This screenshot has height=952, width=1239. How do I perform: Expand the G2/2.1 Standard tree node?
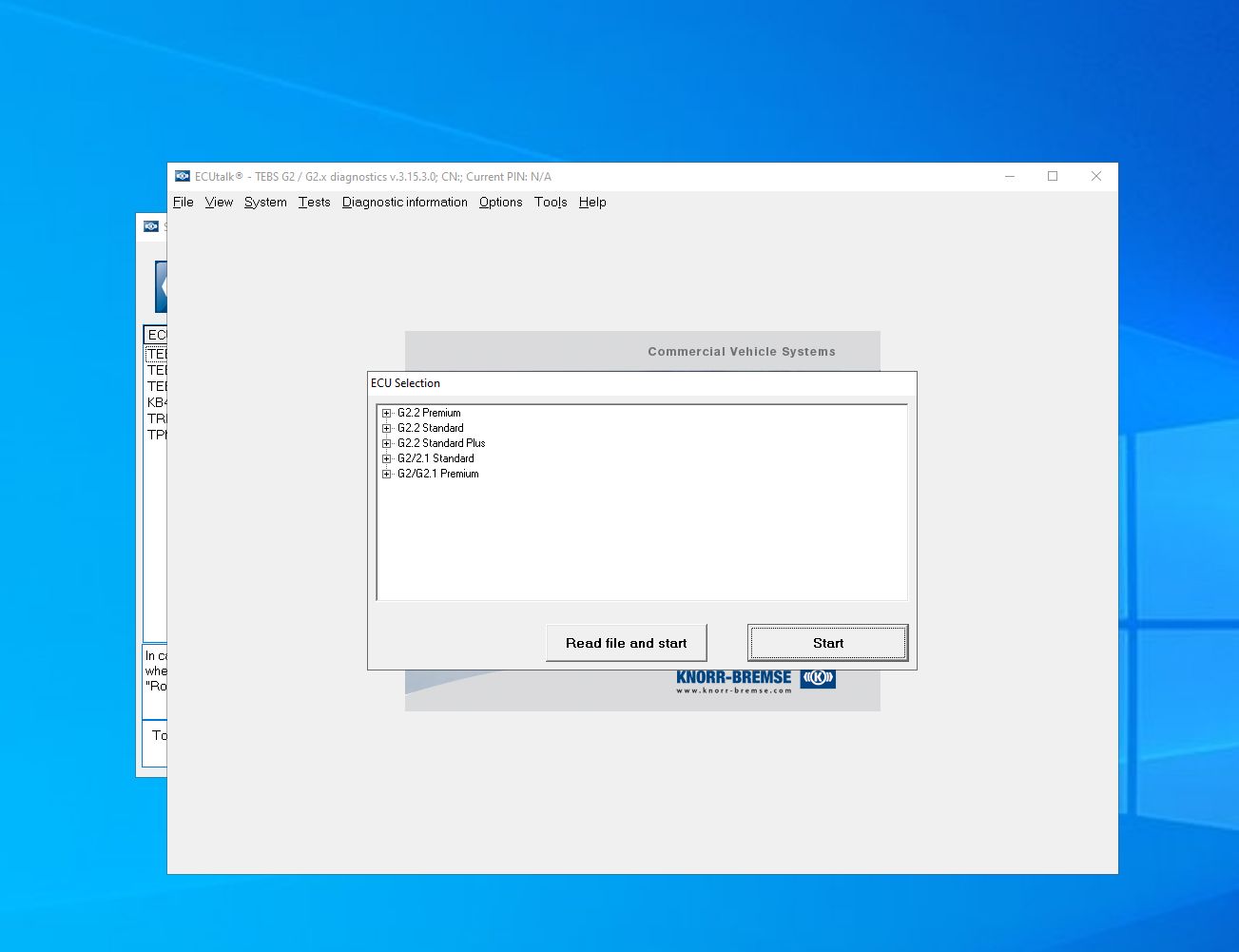[386, 458]
